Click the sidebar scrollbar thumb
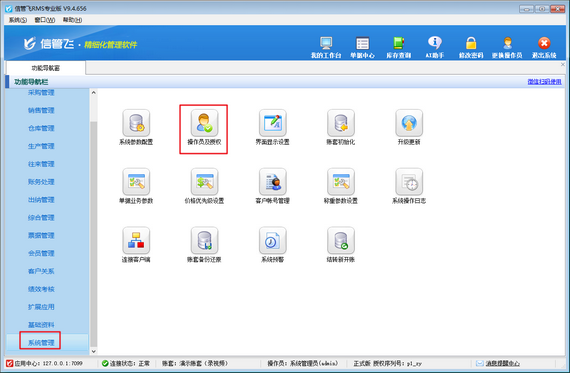This screenshot has width=570, height=373. click(x=93, y=234)
